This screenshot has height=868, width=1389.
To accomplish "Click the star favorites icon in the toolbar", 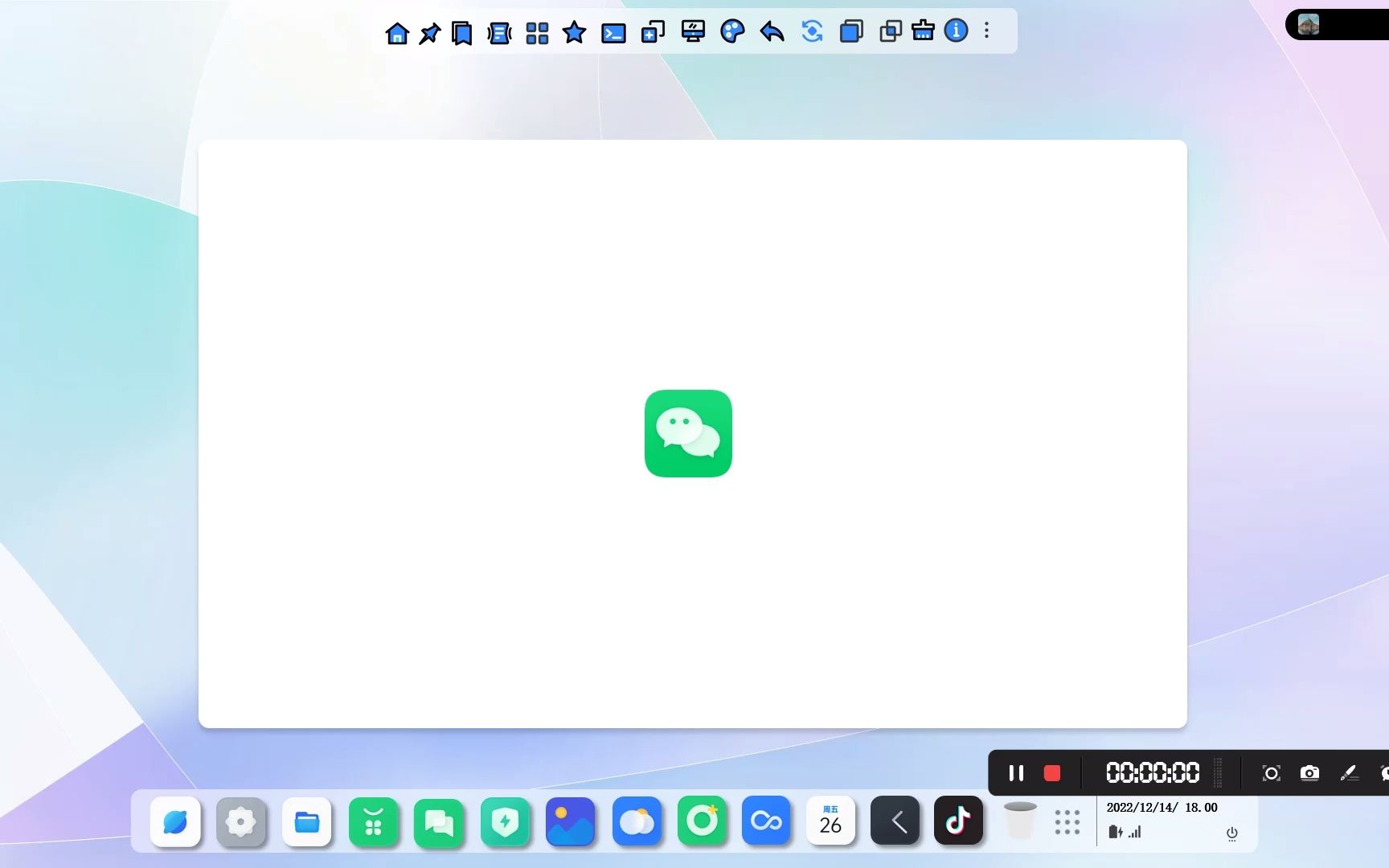I will coord(574,32).
